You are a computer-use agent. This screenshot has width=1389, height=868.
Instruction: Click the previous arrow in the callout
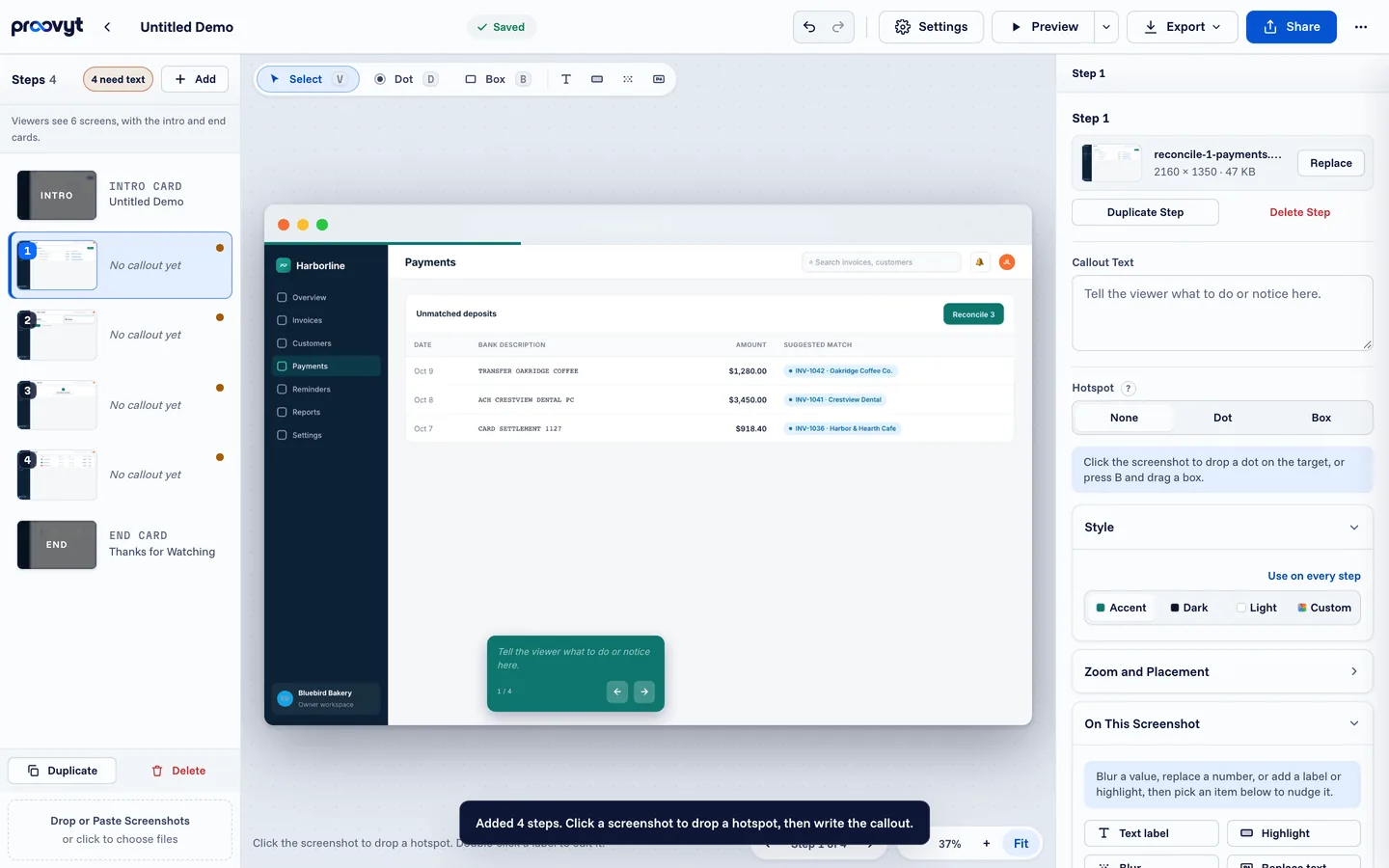[x=617, y=692]
